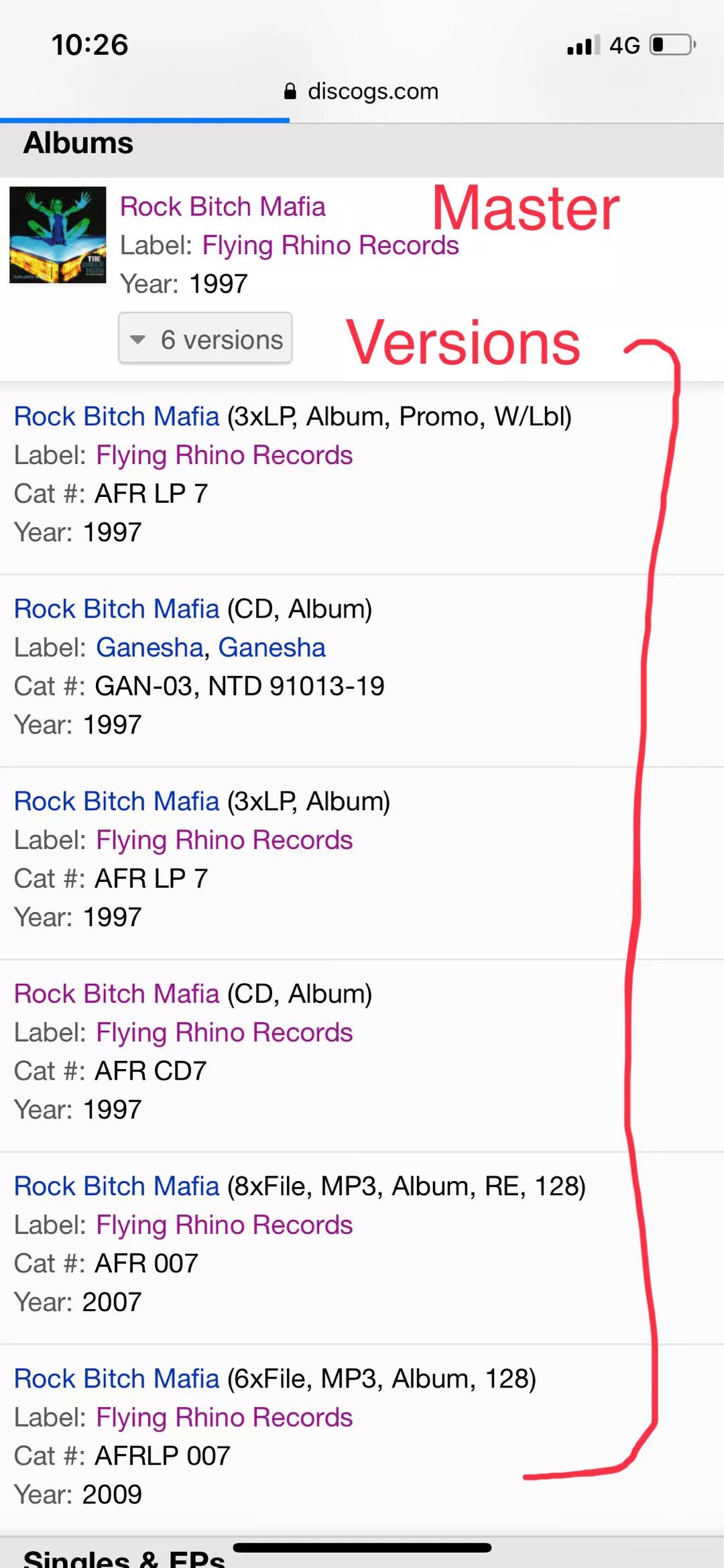Tap the battery status icon
Image resolution: width=724 pixels, height=1568 pixels.
tap(672, 45)
